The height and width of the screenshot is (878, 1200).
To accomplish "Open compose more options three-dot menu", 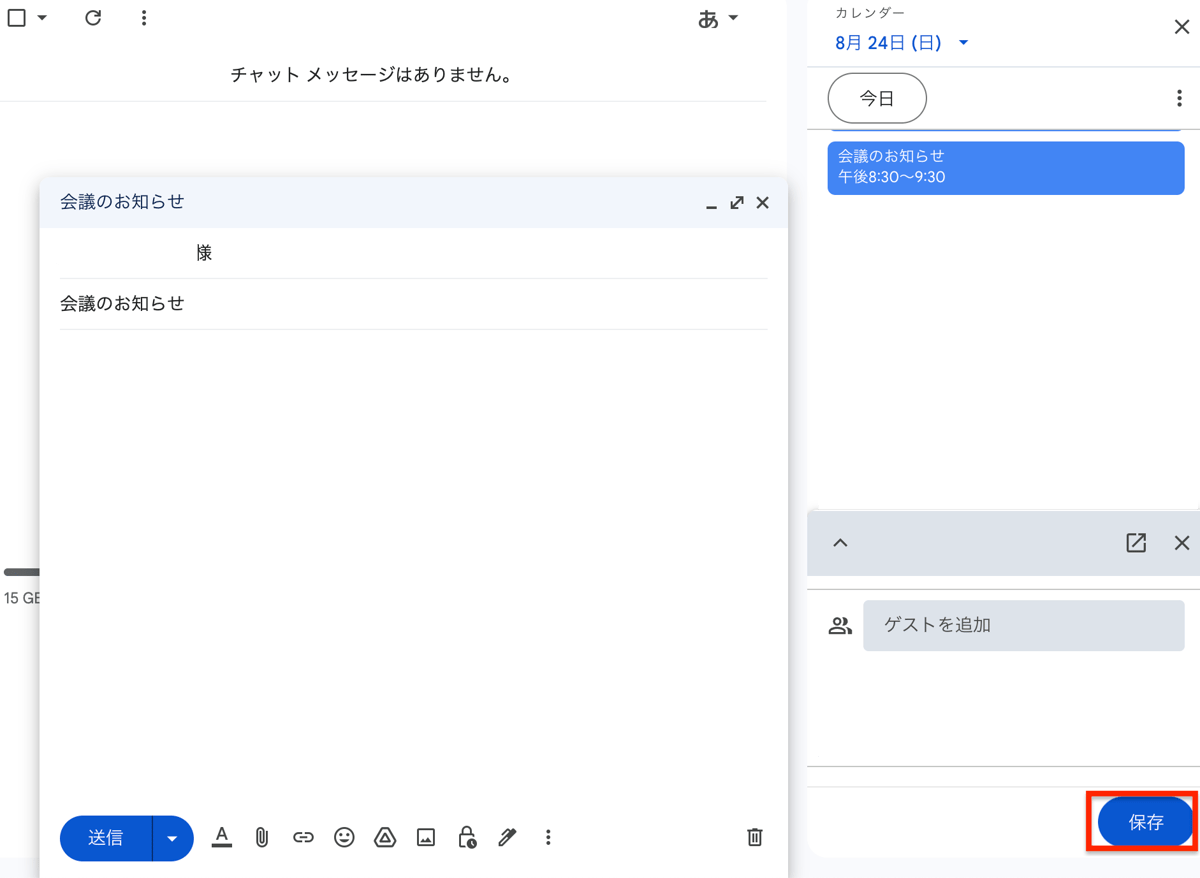I will point(548,837).
